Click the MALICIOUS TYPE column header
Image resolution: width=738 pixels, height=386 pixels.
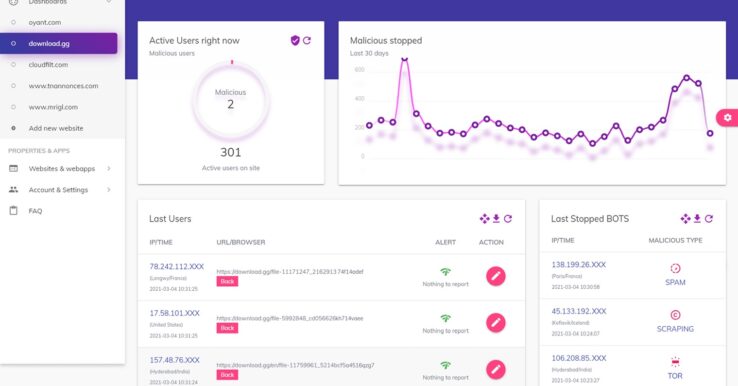point(675,240)
